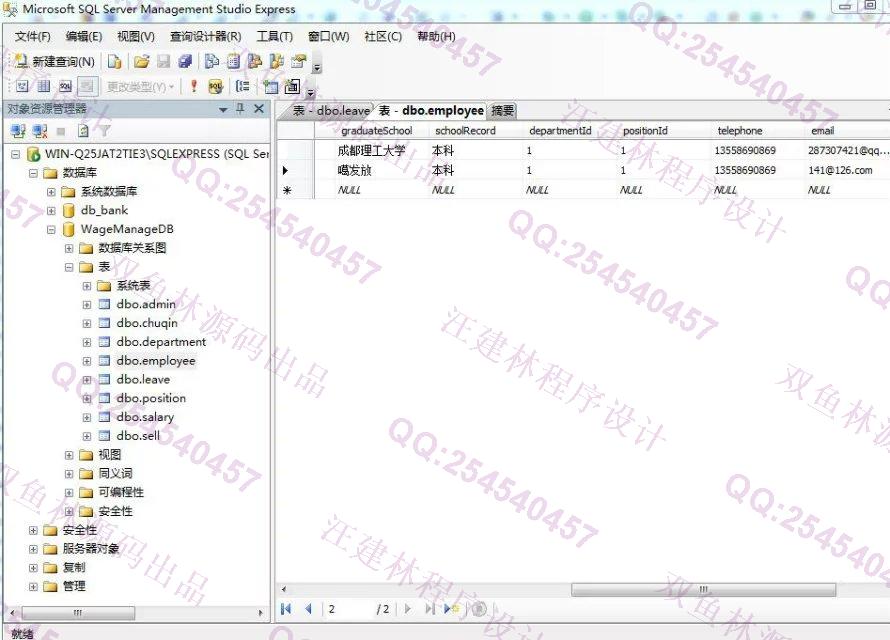Toggle the Results pane
This screenshot has width=890, height=640.
[x=87, y=86]
